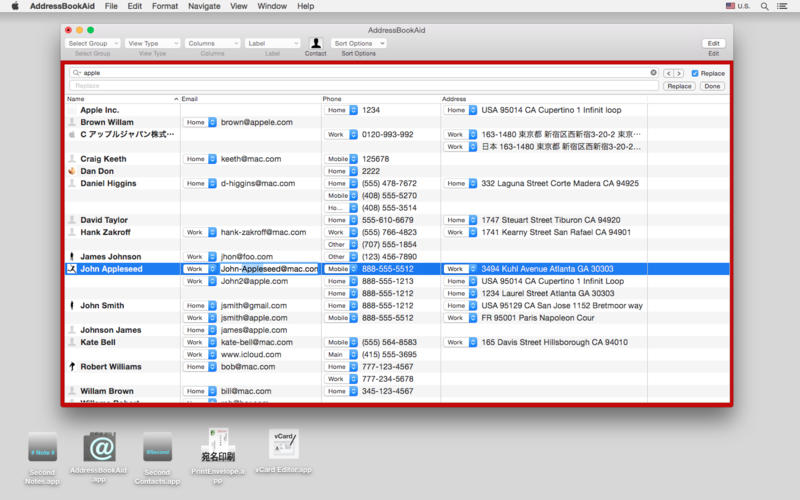The width and height of the screenshot is (800, 500).
Task: Open the vCard Editor.app desktop icon
Action: 284,445
